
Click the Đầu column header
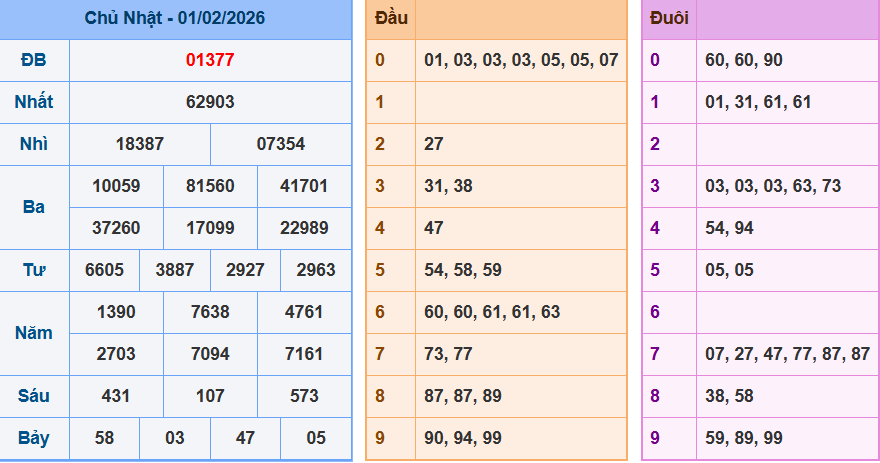tap(391, 19)
